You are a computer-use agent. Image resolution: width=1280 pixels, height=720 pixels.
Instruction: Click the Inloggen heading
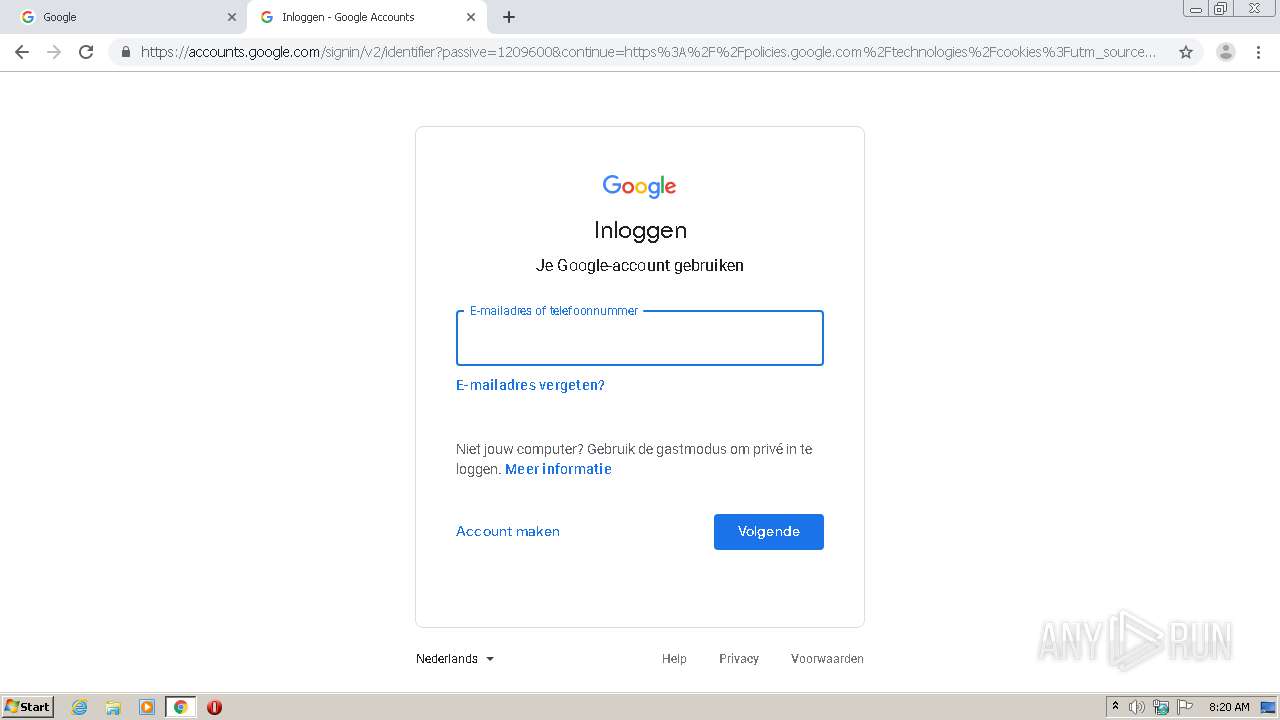click(x=640, y=230)
